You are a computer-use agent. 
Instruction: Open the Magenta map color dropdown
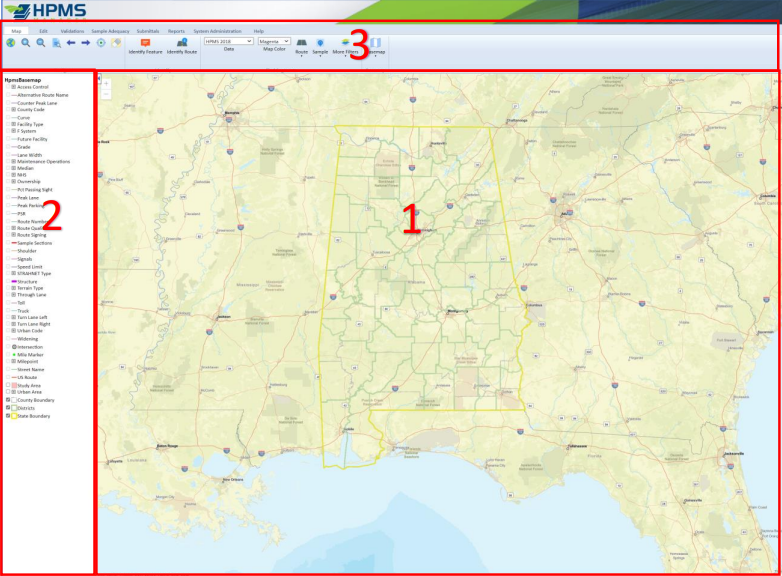274,41
